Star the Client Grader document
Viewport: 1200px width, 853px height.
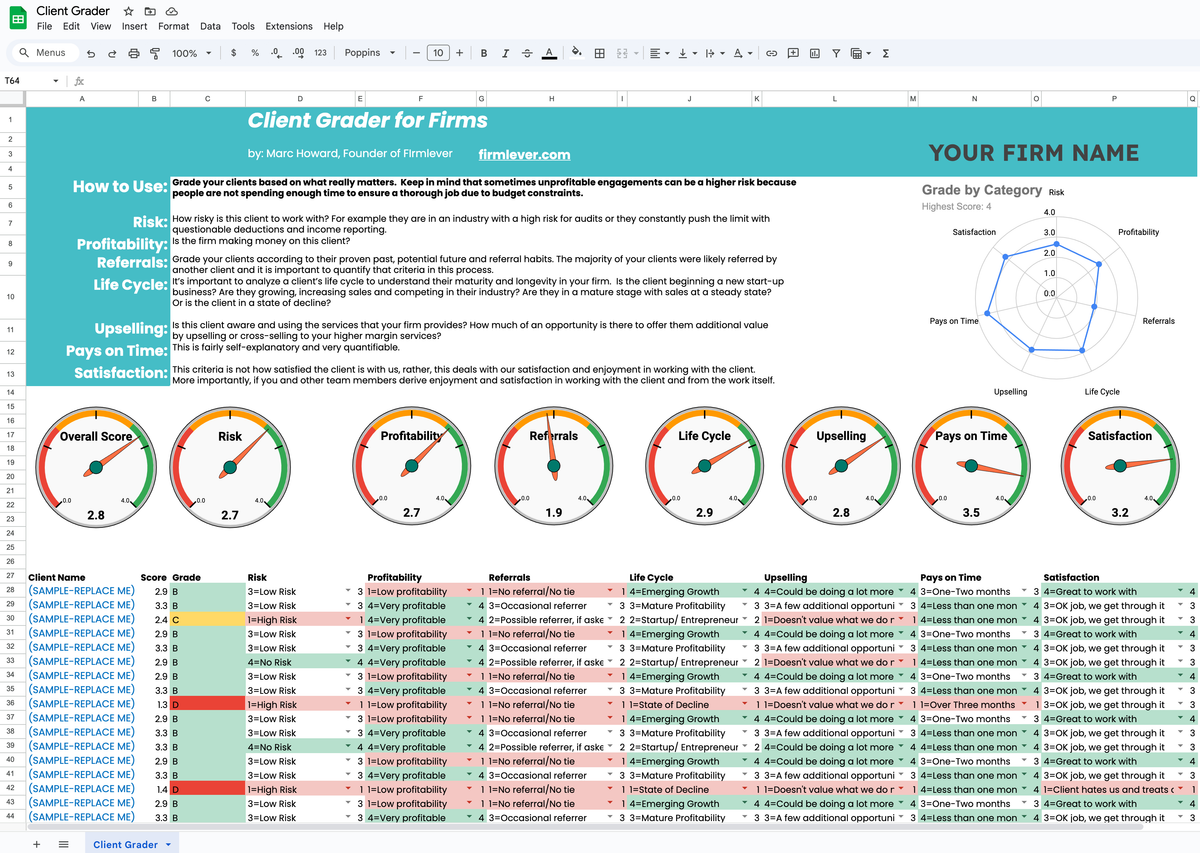(x=129, y=10)
